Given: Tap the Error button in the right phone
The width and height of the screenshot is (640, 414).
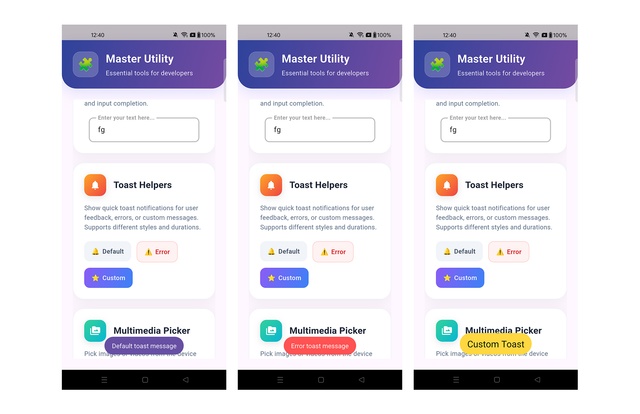Looking at the screenshot, I should [x=509, y=252].
